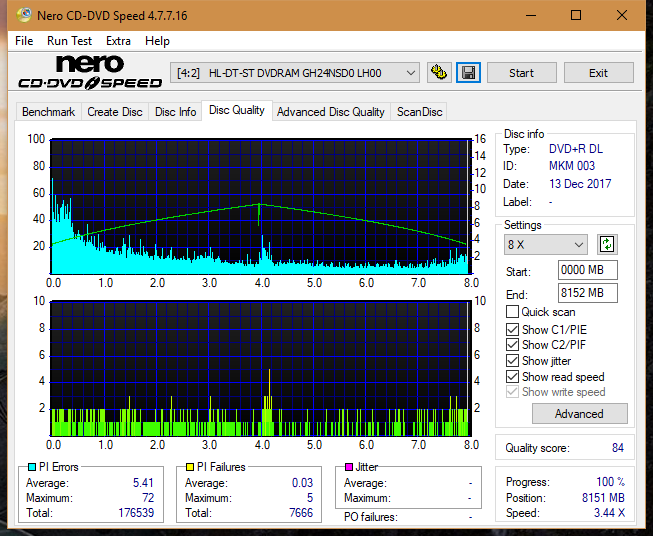Screen dimensions: 653x536
Task: Toggle Show C1/PIE checkbox
Action: point(512,329)
